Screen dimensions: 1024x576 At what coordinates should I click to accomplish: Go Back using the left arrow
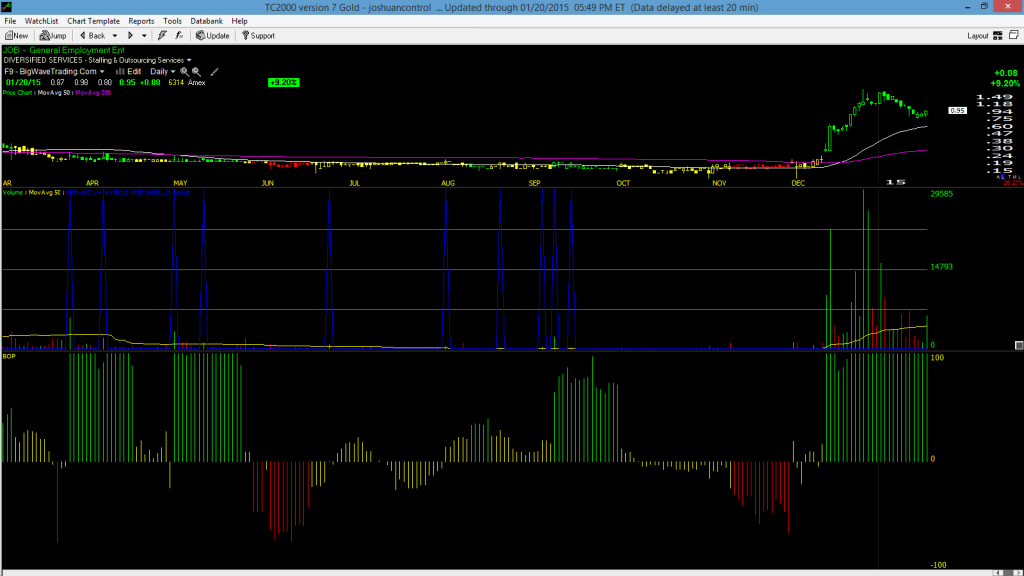[x=92, y=36]
